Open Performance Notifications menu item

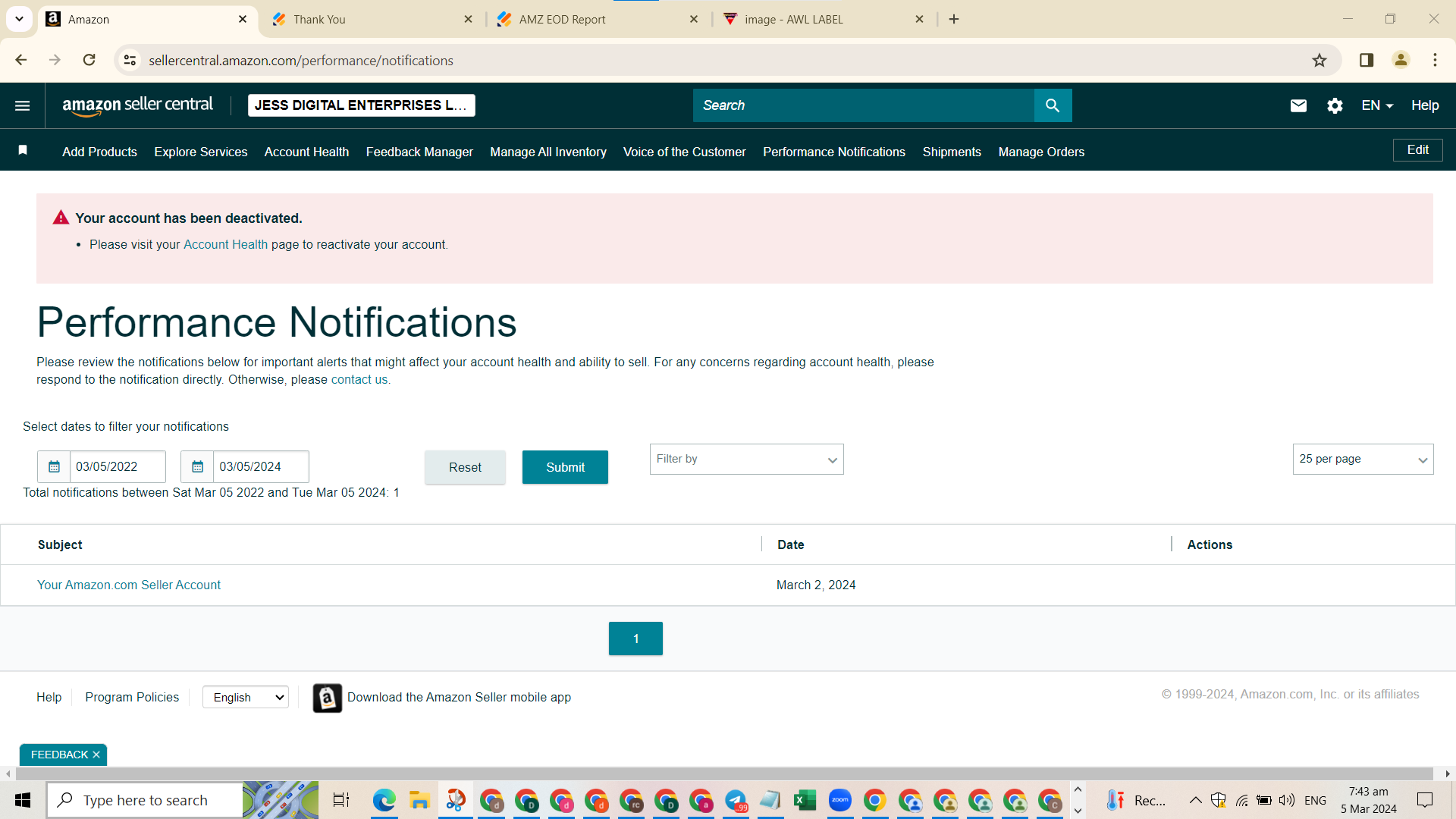[x=833, y=152]
